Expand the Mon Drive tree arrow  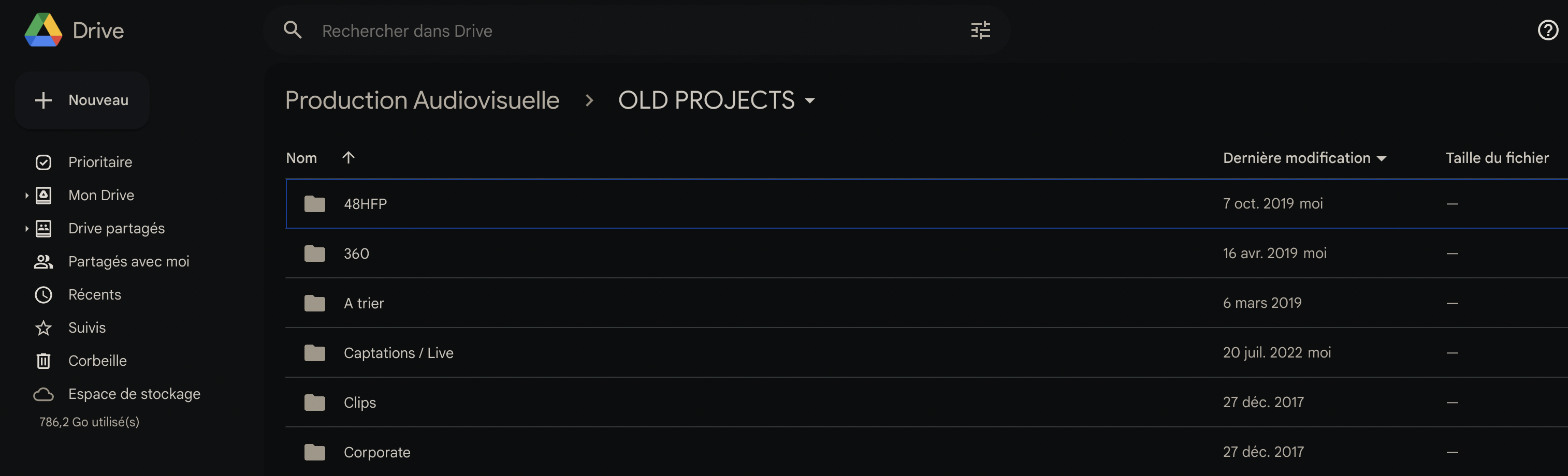point(27,196)
